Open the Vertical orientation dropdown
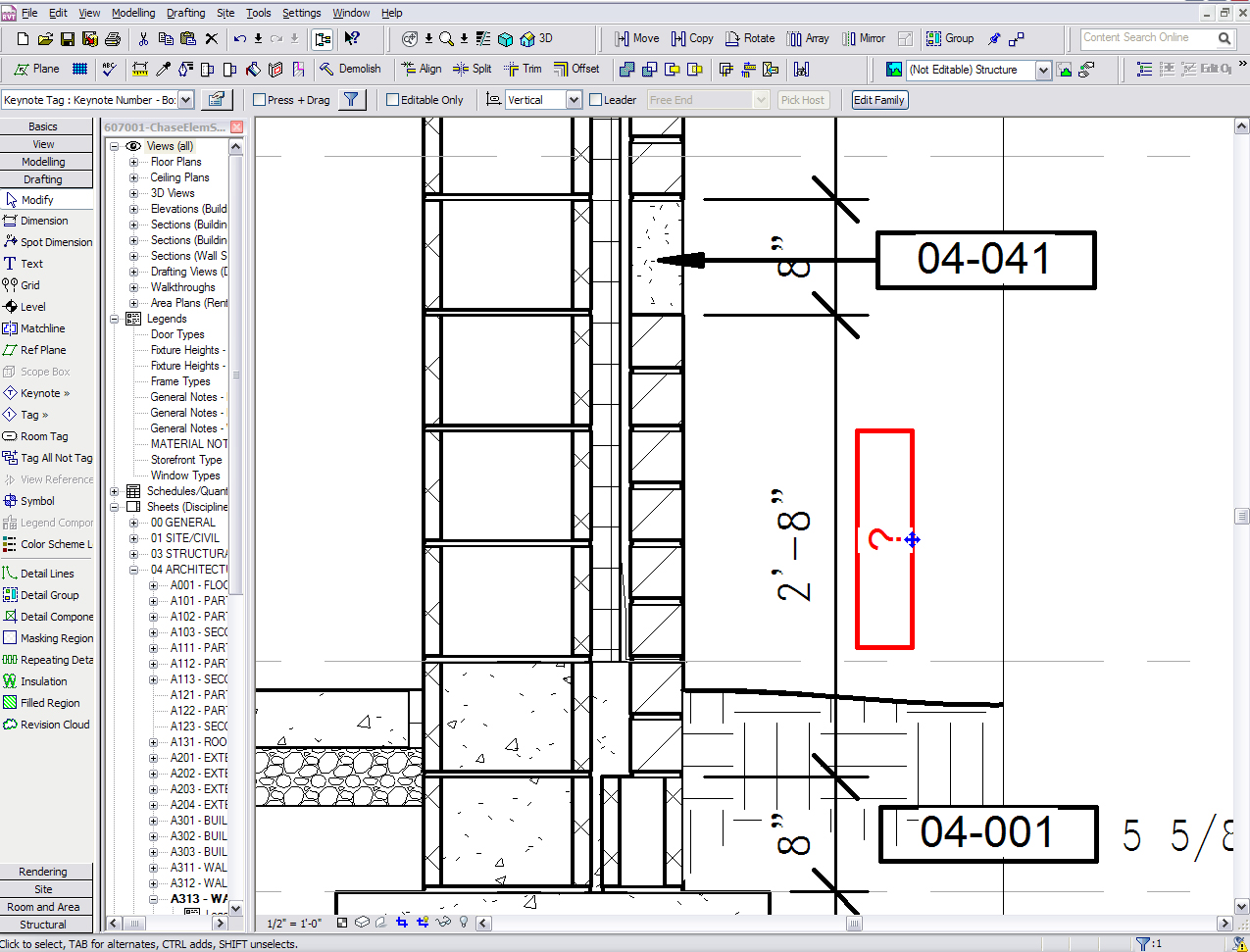Viewport: 1250px width, 952px height. point(574,100)
